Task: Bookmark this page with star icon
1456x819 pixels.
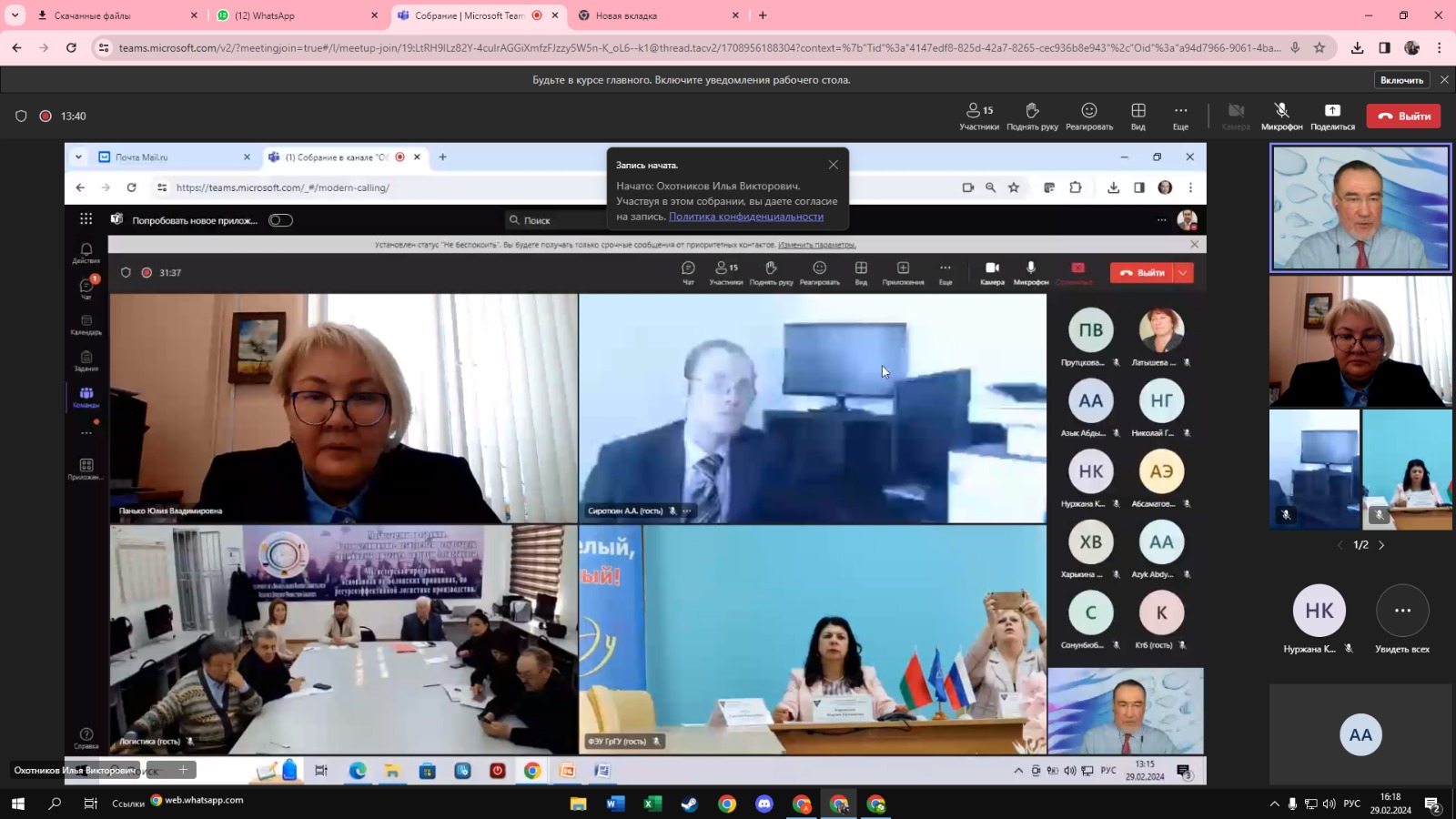Action: (x=1319, y=47)
